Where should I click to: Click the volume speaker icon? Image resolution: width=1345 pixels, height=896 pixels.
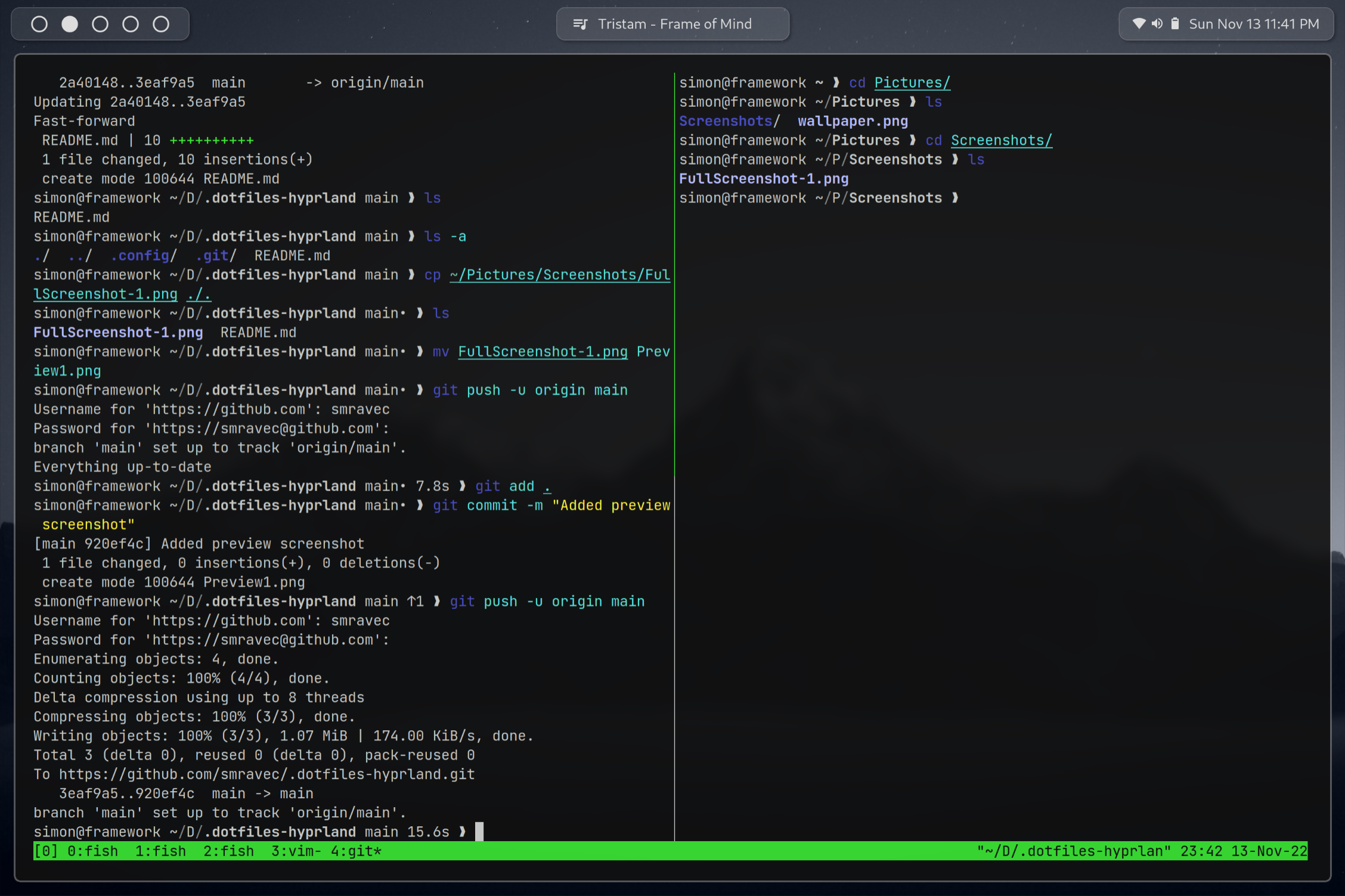tap(1157, 24)
